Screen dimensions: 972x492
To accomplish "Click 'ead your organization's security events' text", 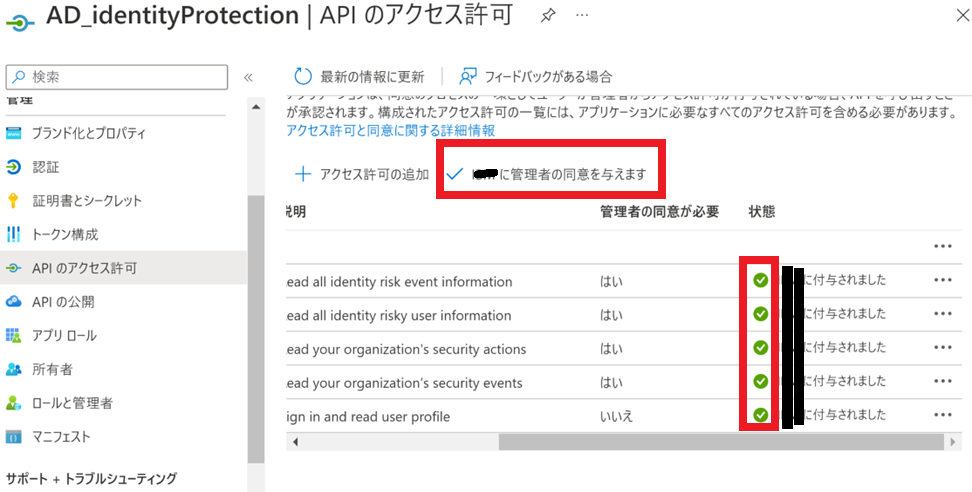I will (404, 383).
